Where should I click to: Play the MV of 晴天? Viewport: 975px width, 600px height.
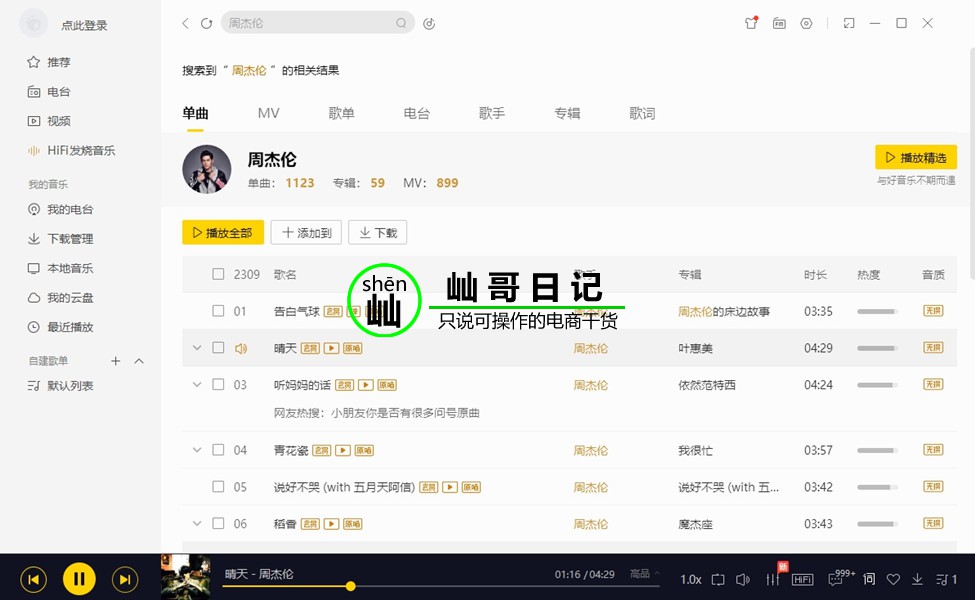pyautogui.click(x=331, y=348)
